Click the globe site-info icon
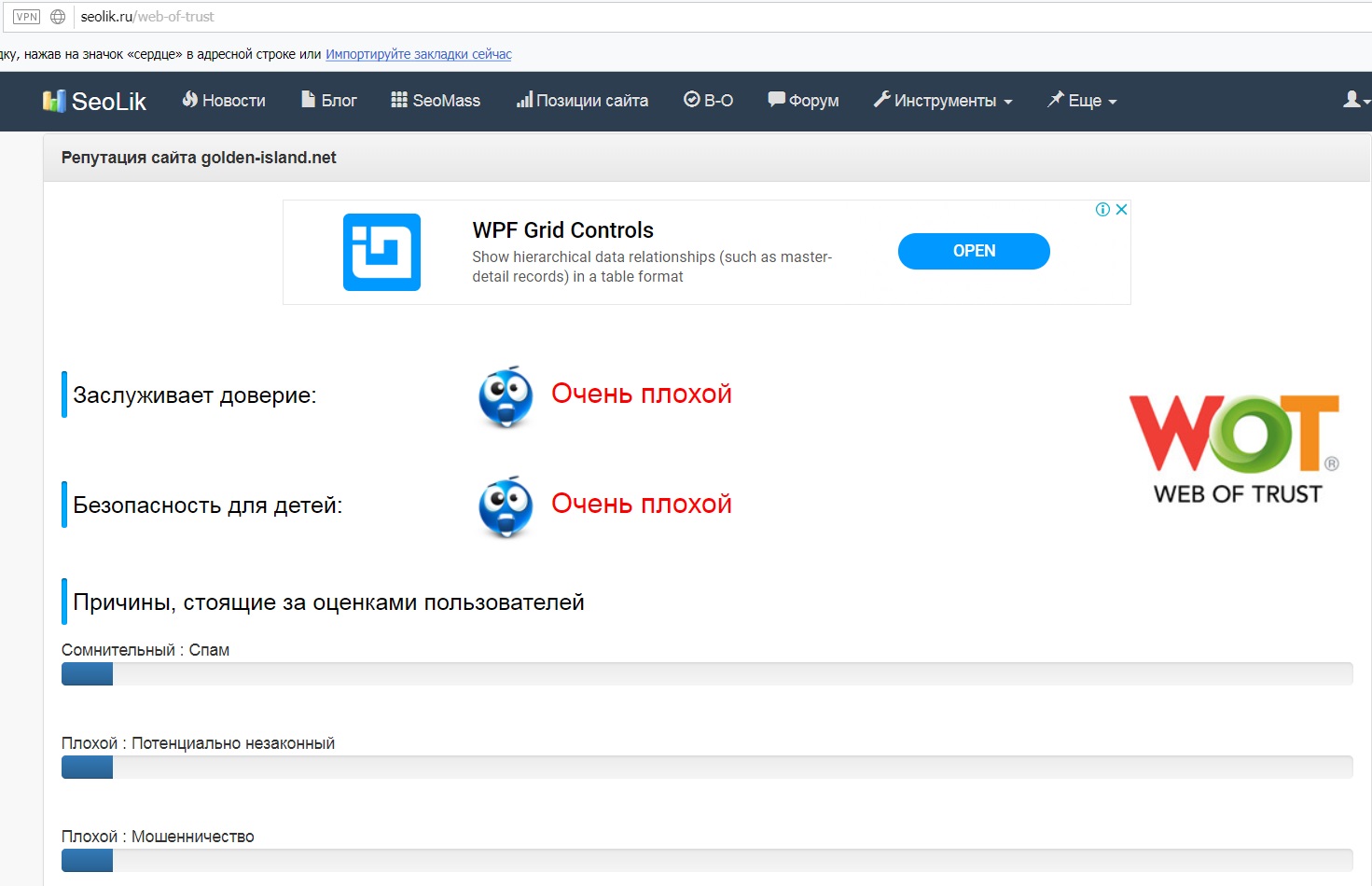Image resolution: width=1372 pixels, height=886 pixels. (x=58, y=17)
